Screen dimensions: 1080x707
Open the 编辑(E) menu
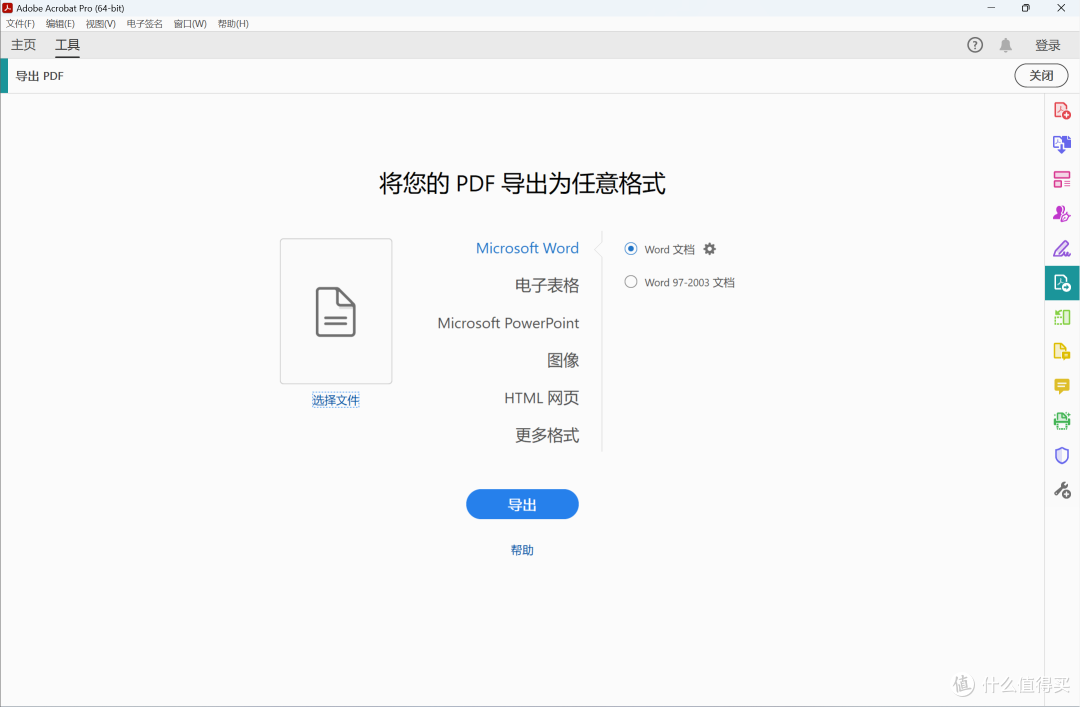pyautogui.click(x=60, y=23)
